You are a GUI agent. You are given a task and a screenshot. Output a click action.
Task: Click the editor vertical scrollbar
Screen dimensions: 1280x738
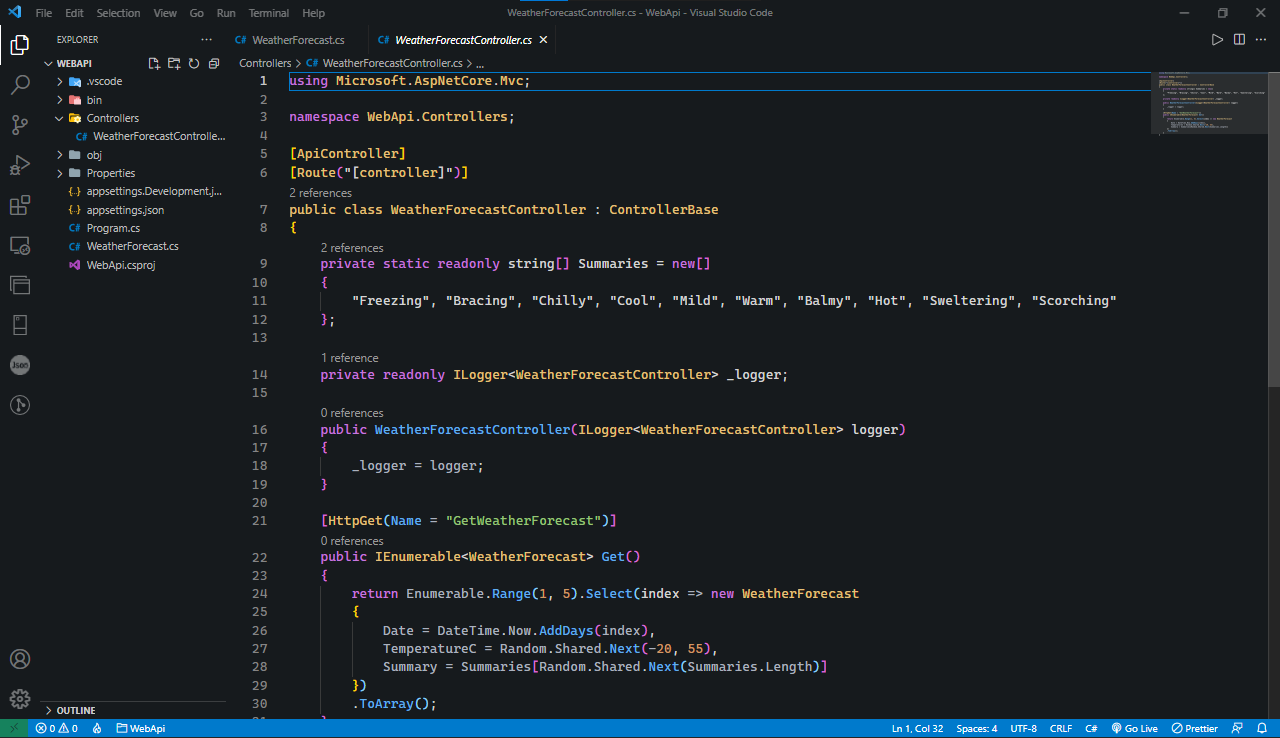coord(1274,228)
